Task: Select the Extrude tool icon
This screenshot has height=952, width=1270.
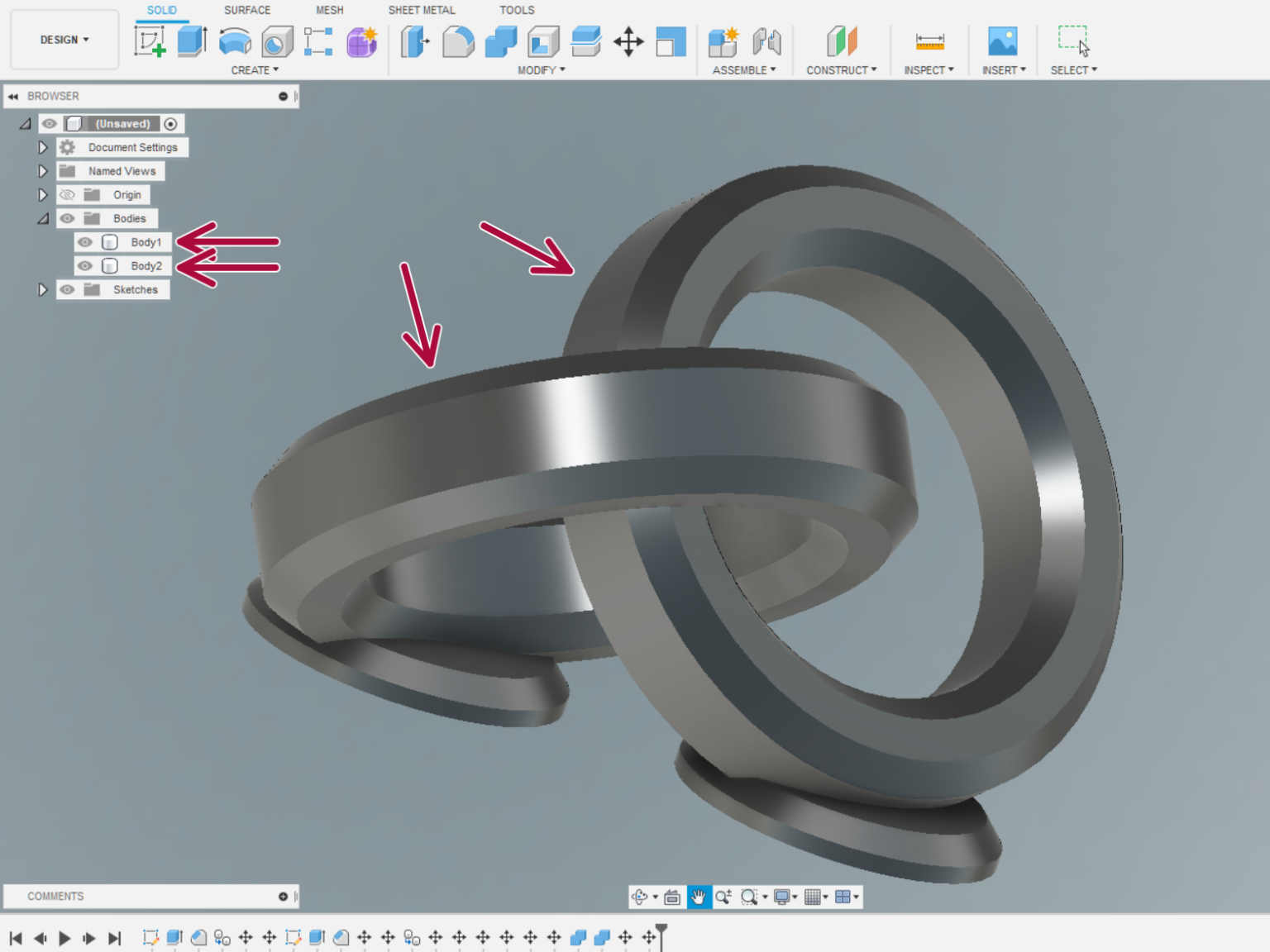Action: 193,41
